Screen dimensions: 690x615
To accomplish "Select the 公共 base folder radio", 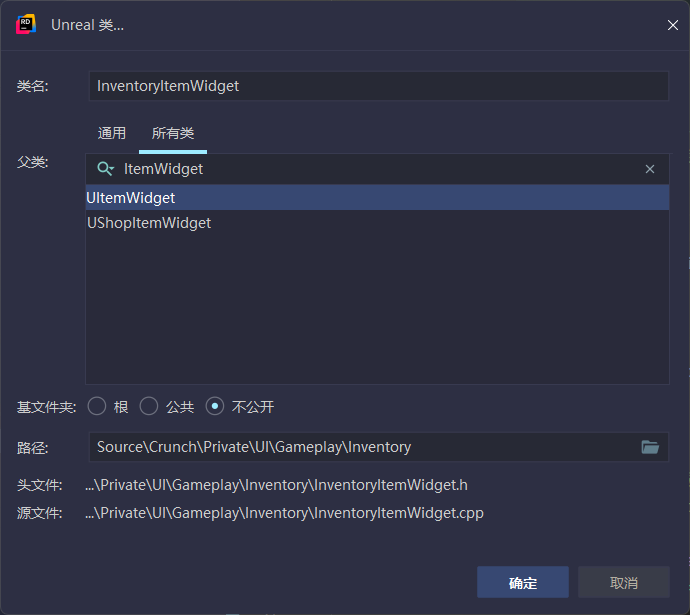I will click(x=149, y=406).
